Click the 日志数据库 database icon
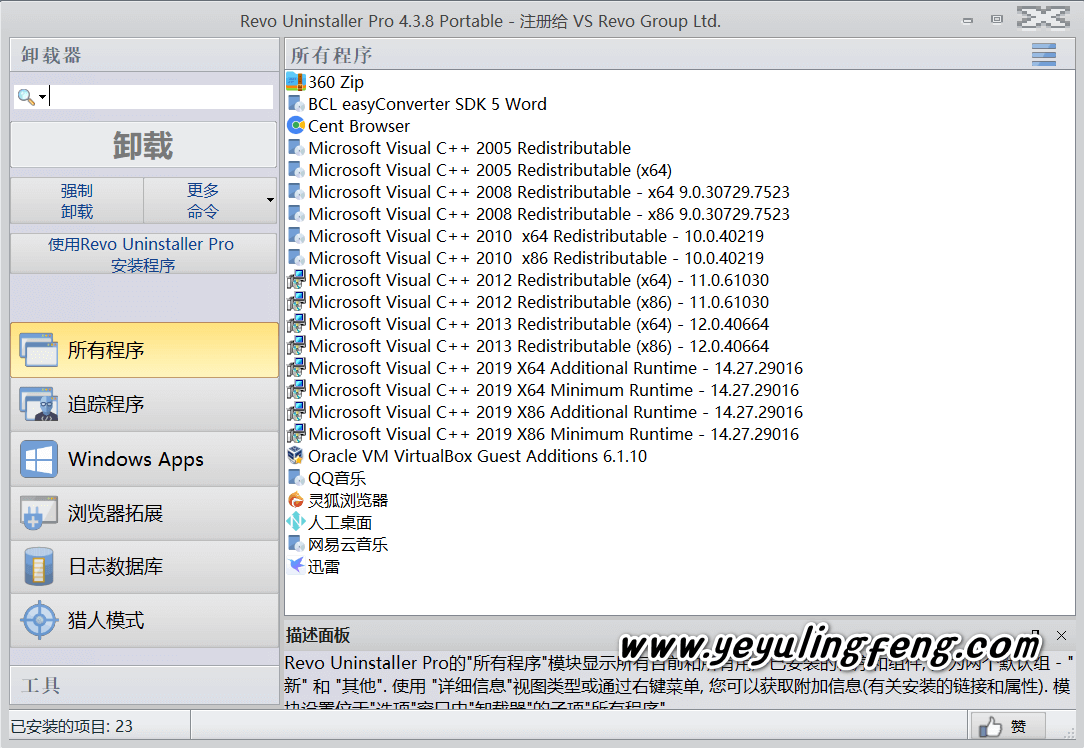Viewport: 1084px width, 748px height. click(39, 566)
